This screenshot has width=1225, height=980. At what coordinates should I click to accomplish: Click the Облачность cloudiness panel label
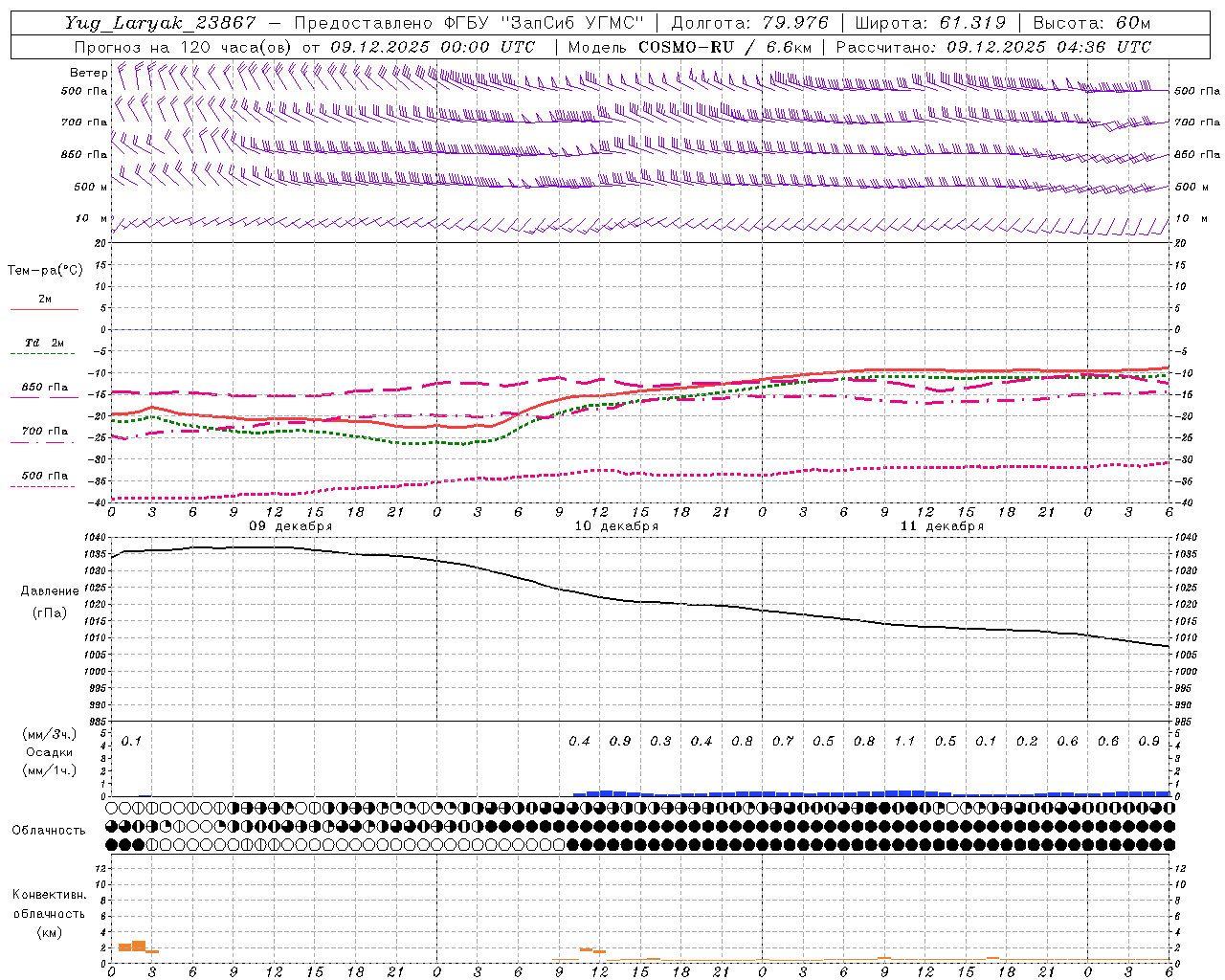click(49, 830)
